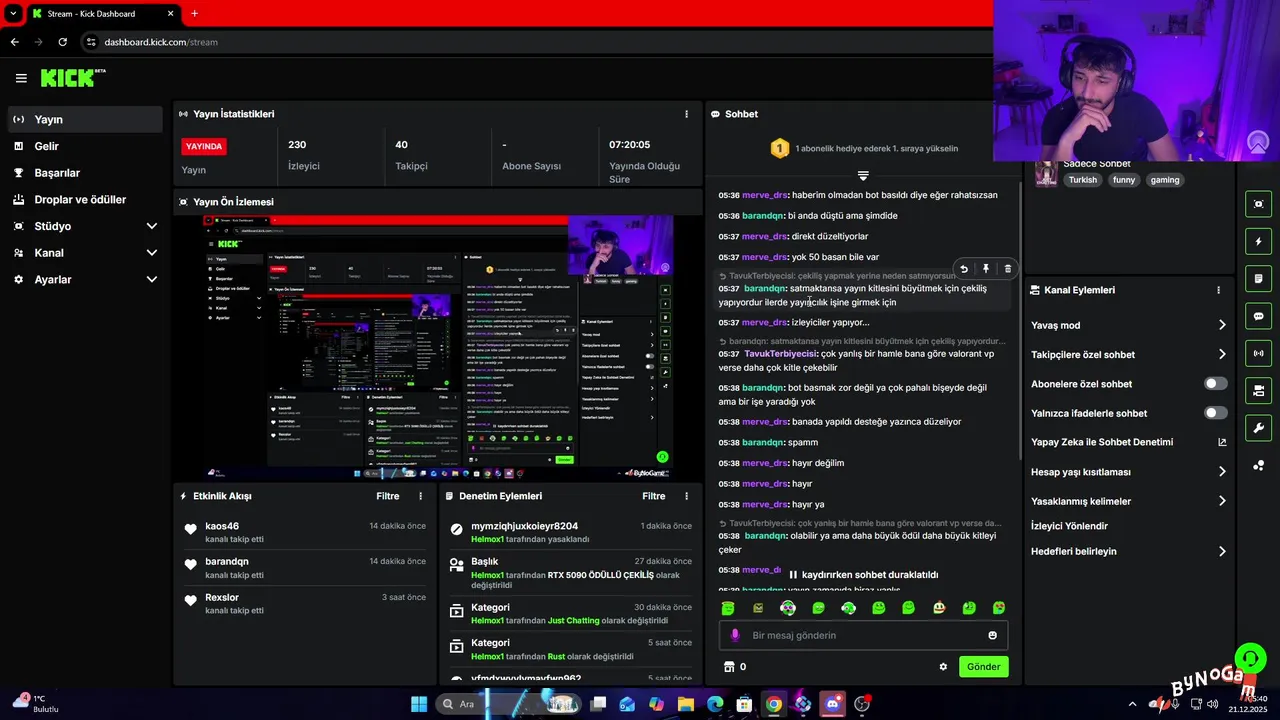Click the lightning bolt icon in right sidebar

[x=1258, y=241]
